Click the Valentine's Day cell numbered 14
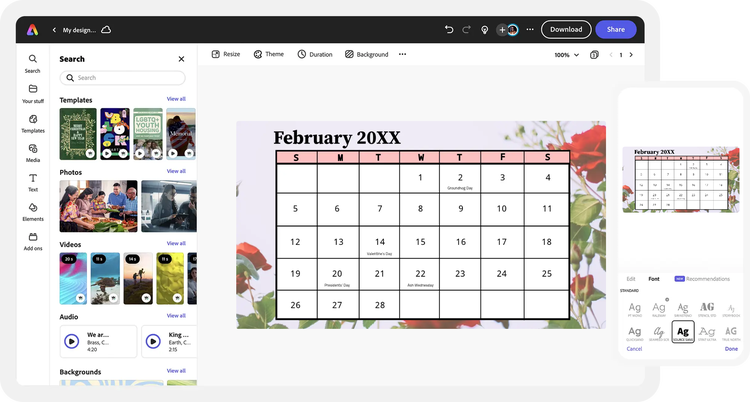Viewport: 750px width, 402px height. 379,243
